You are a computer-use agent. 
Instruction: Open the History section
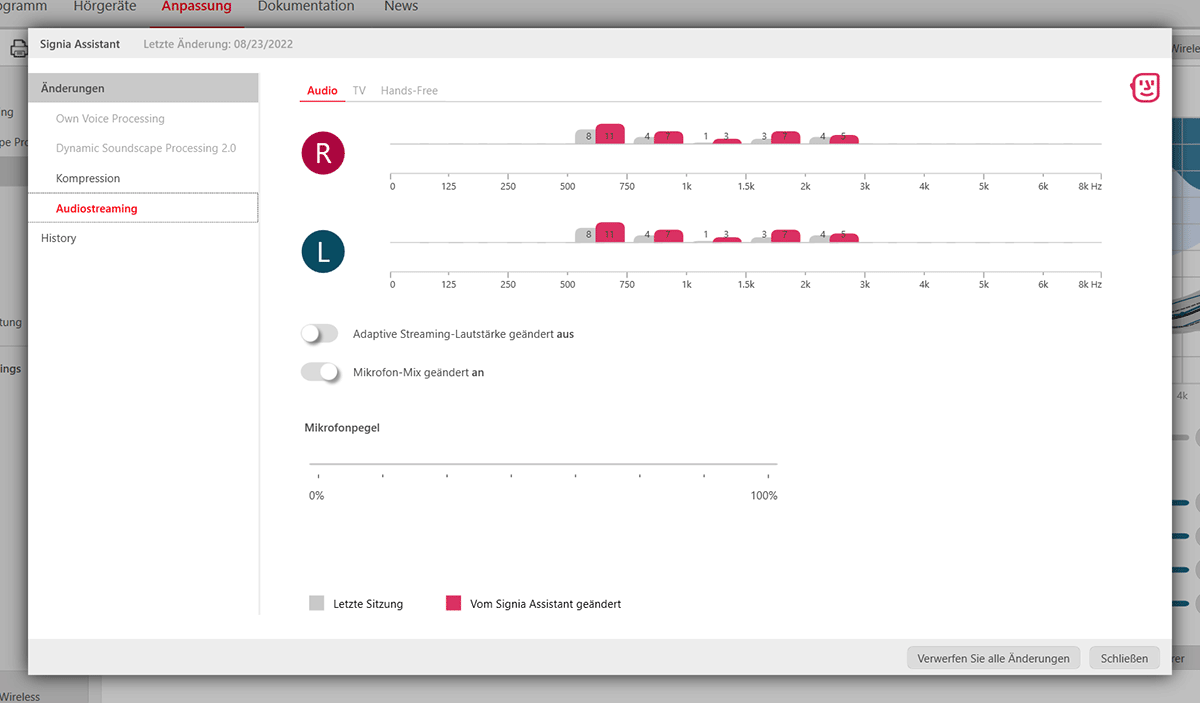[58, 237]
